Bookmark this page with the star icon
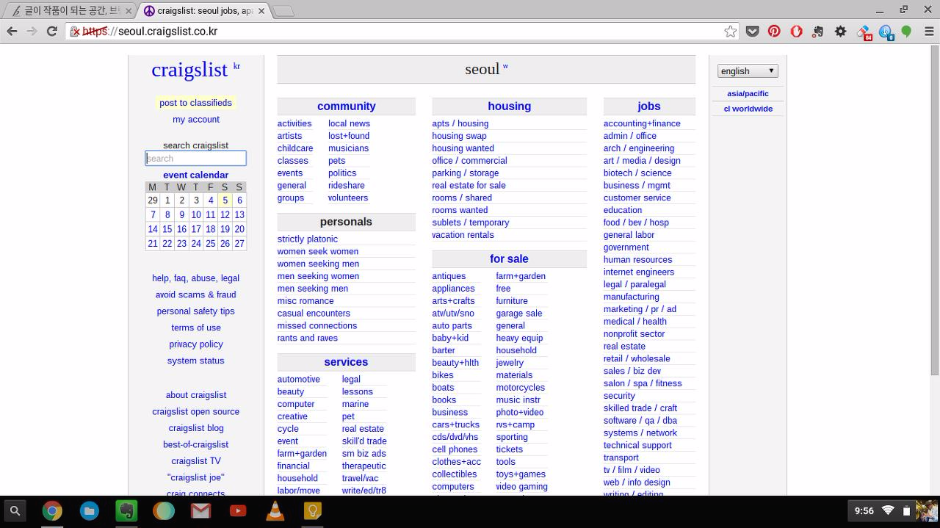The width and height of the screenshot is (940, 528). click(x=731, y=31)
